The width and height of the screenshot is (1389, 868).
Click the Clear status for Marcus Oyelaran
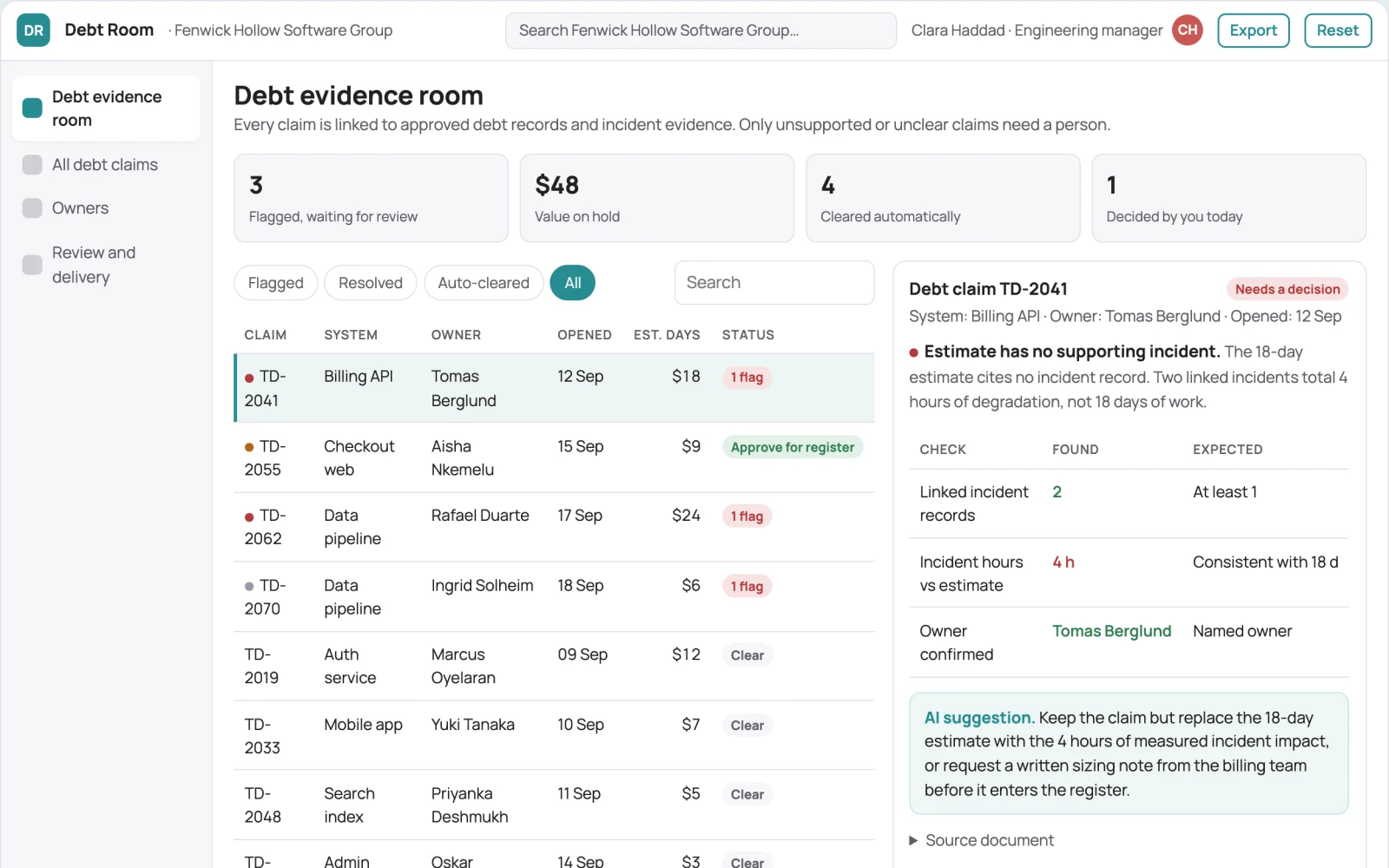[x=747, y=655]
